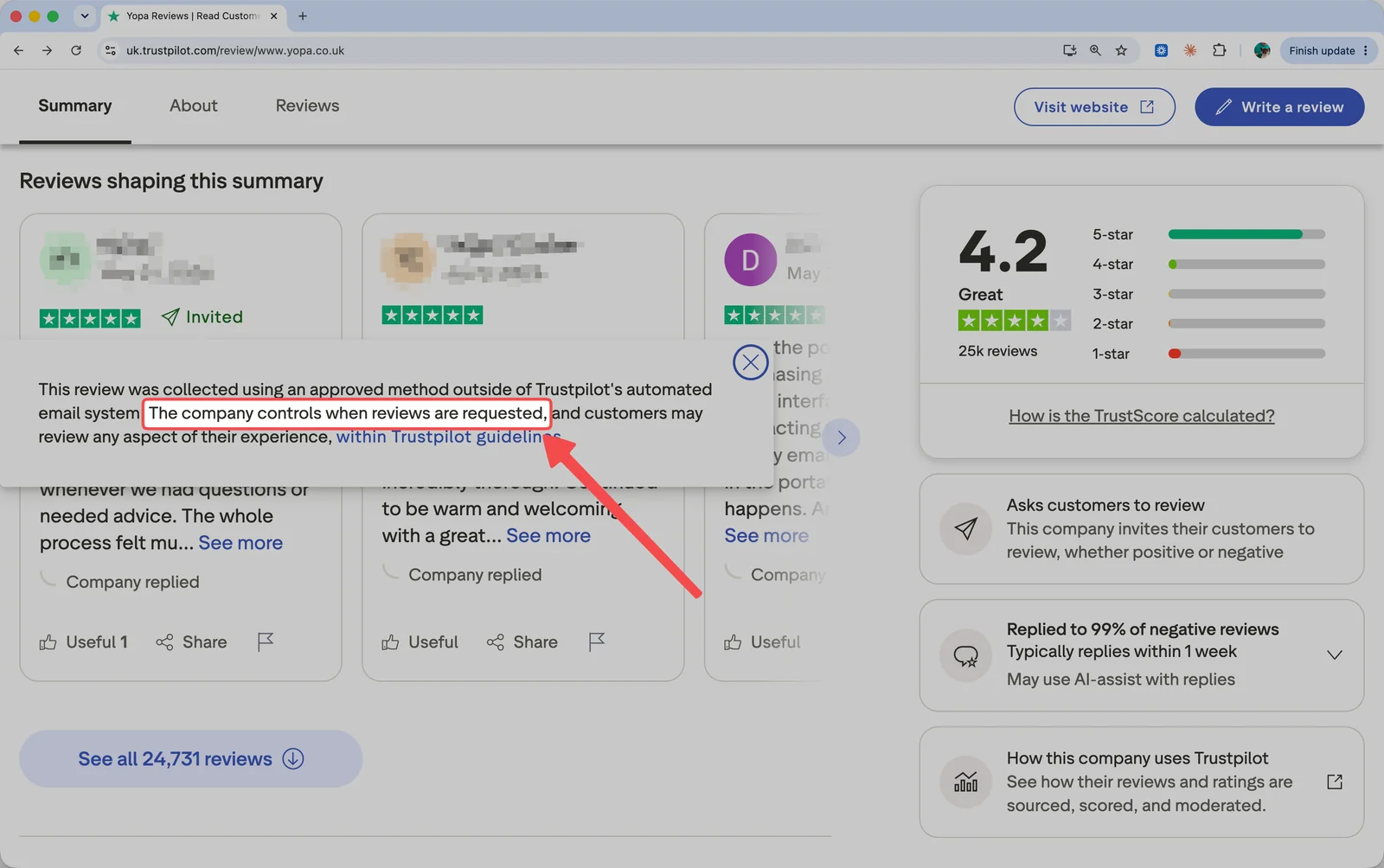The width and height of the screenshot is (1384, 868).
Task: Click the first reviewer's green avatar
Action: coord(65,258)
